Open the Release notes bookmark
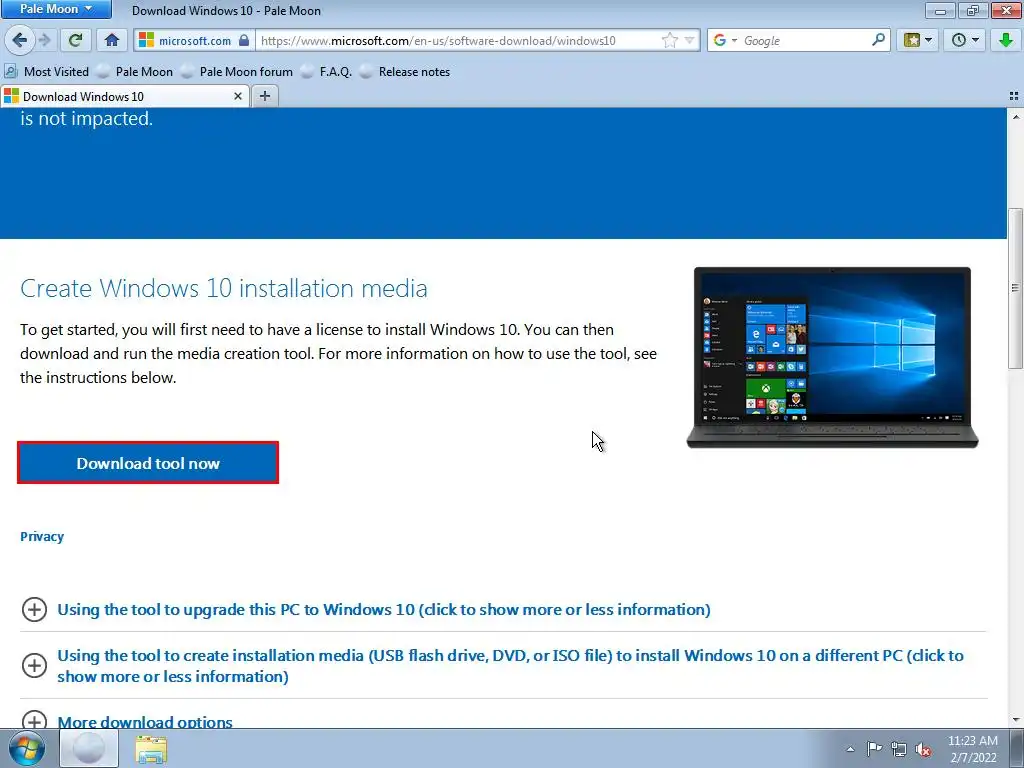1024x768 pixels. pos(406,72)
